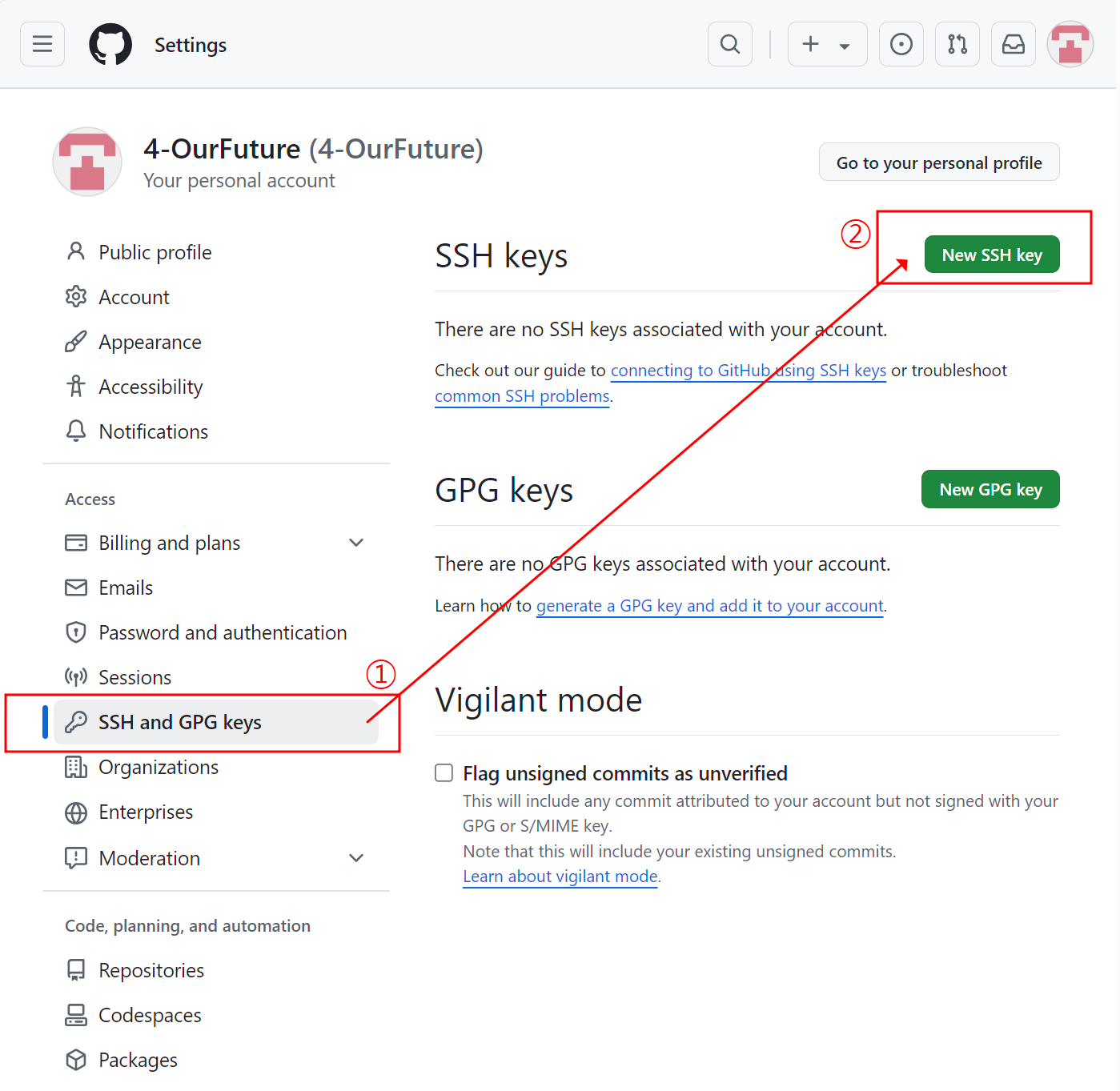Open connecting to GitHub using SSH keys link
This screenshot has height=1091, width=1120.
[x=749, y=371]
